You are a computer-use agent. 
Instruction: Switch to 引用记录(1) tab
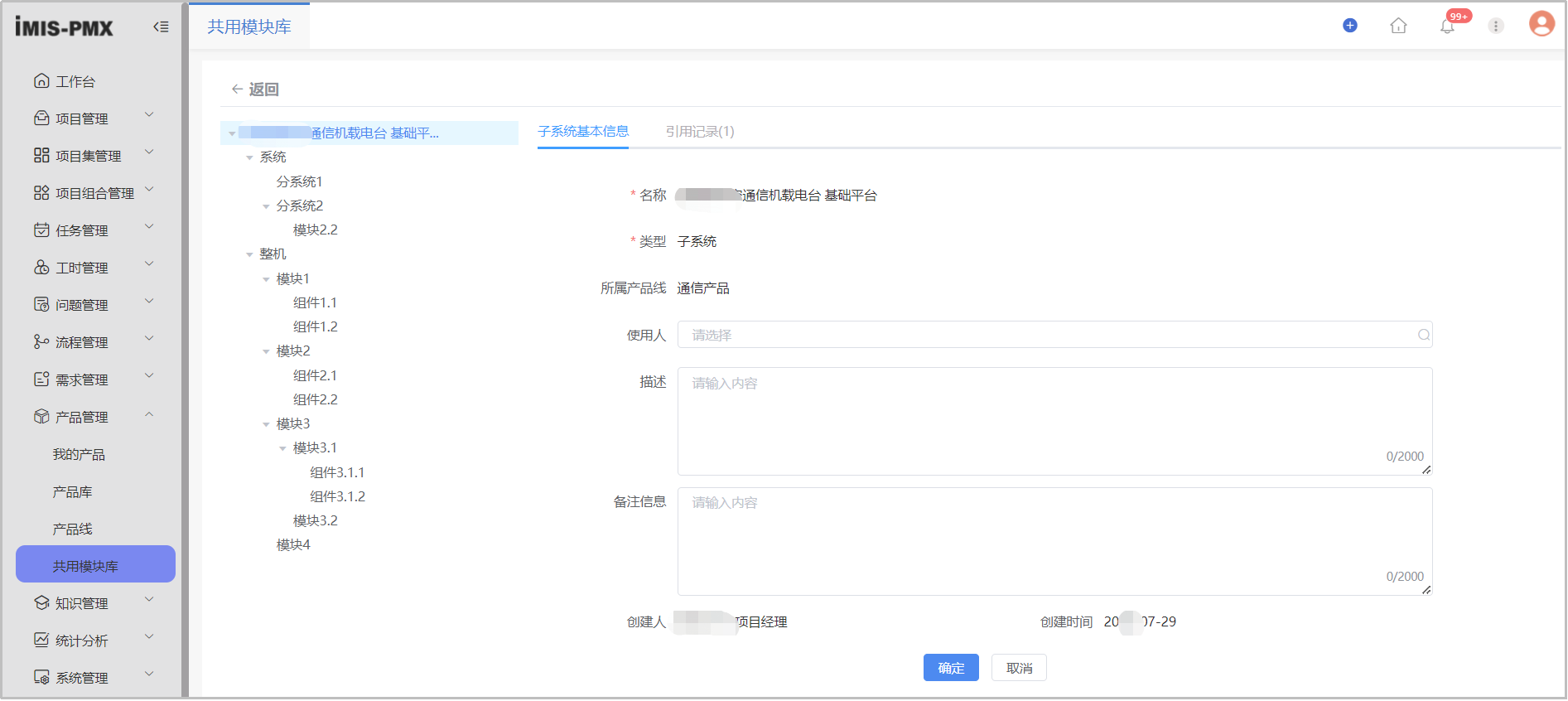pyautogui.click(x=699, y=132)
